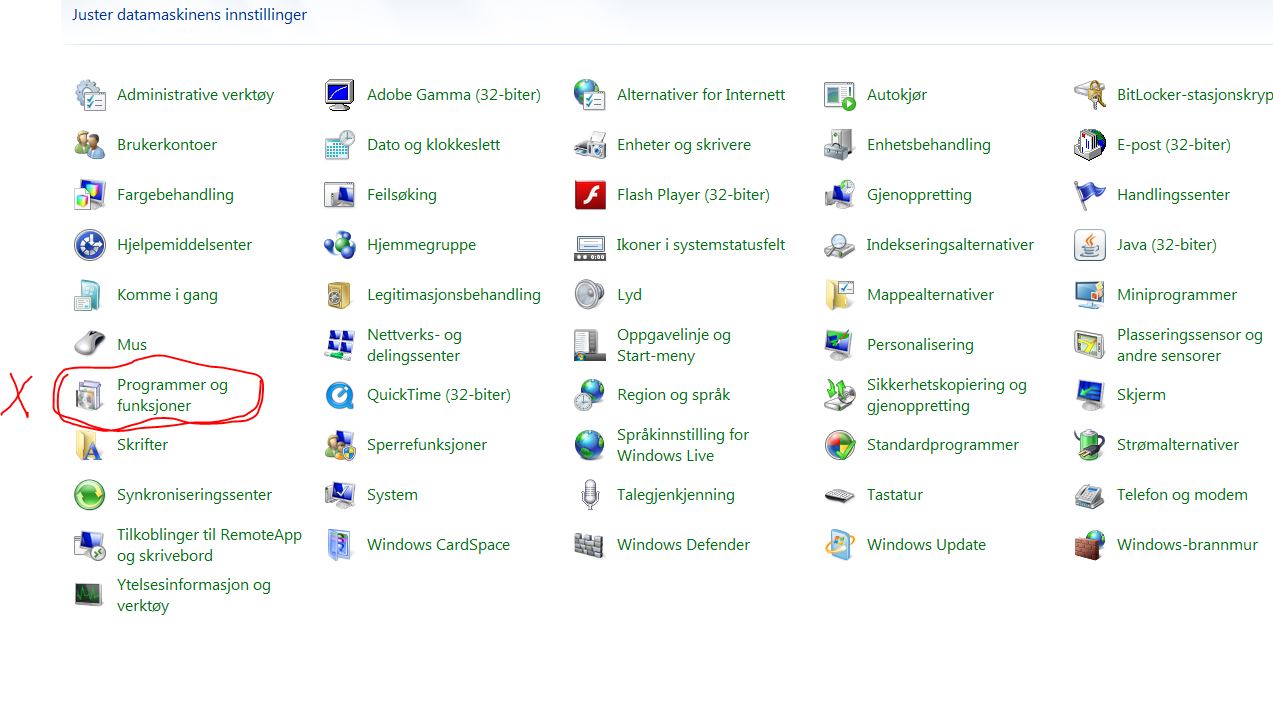This screenshot has height=720, width=1273.
Task: Open the Fargebehandling color icon
Action: tap(90, 195)
